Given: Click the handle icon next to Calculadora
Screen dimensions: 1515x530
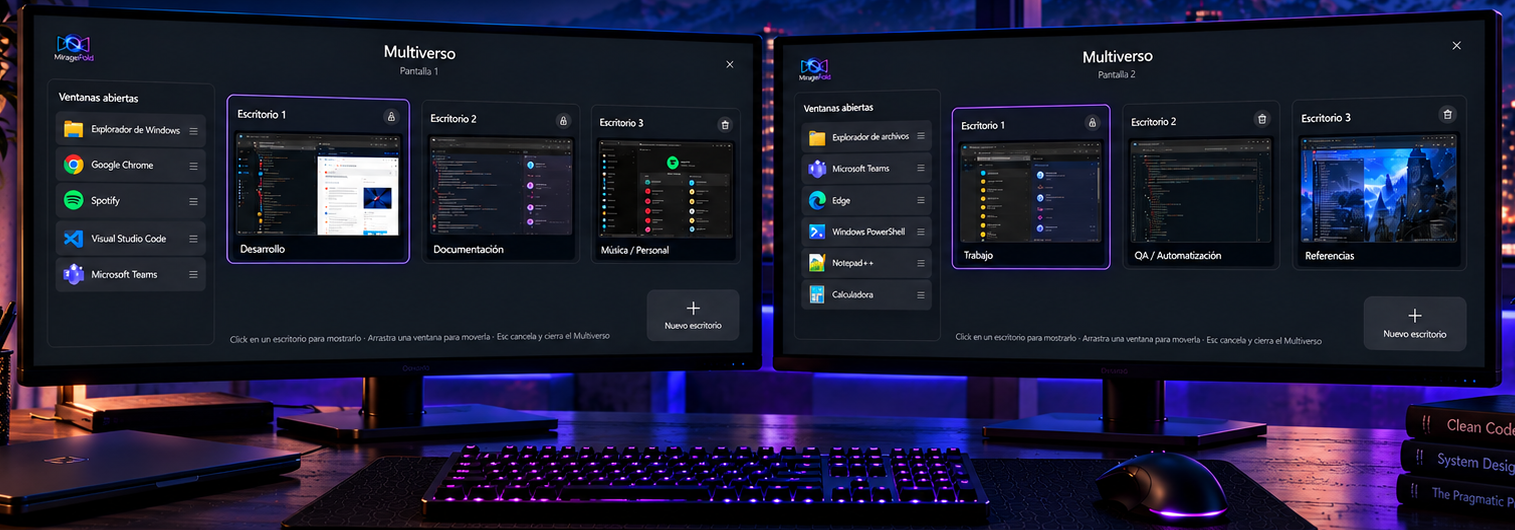Looking at the screenshot, I should click(x=921, y=295).
